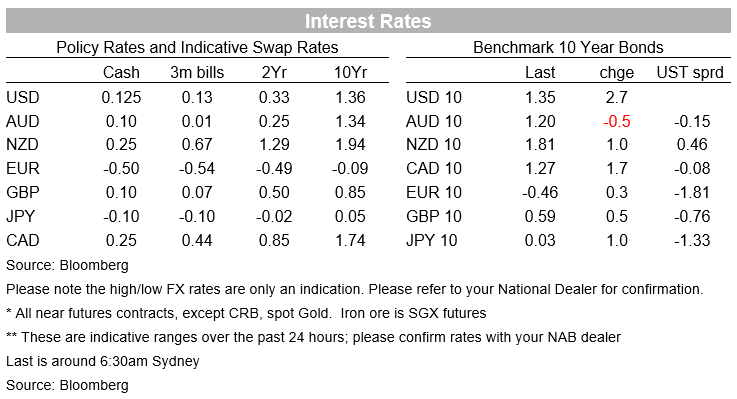The image size is (737, 399).
Task: Click the Last is around 6:30am Sydney note
Action: pyautogui.click(x=103, y=361)
